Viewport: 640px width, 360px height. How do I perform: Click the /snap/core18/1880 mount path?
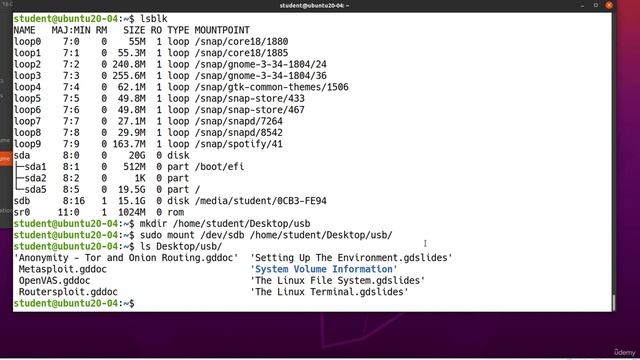pos(241,42)
